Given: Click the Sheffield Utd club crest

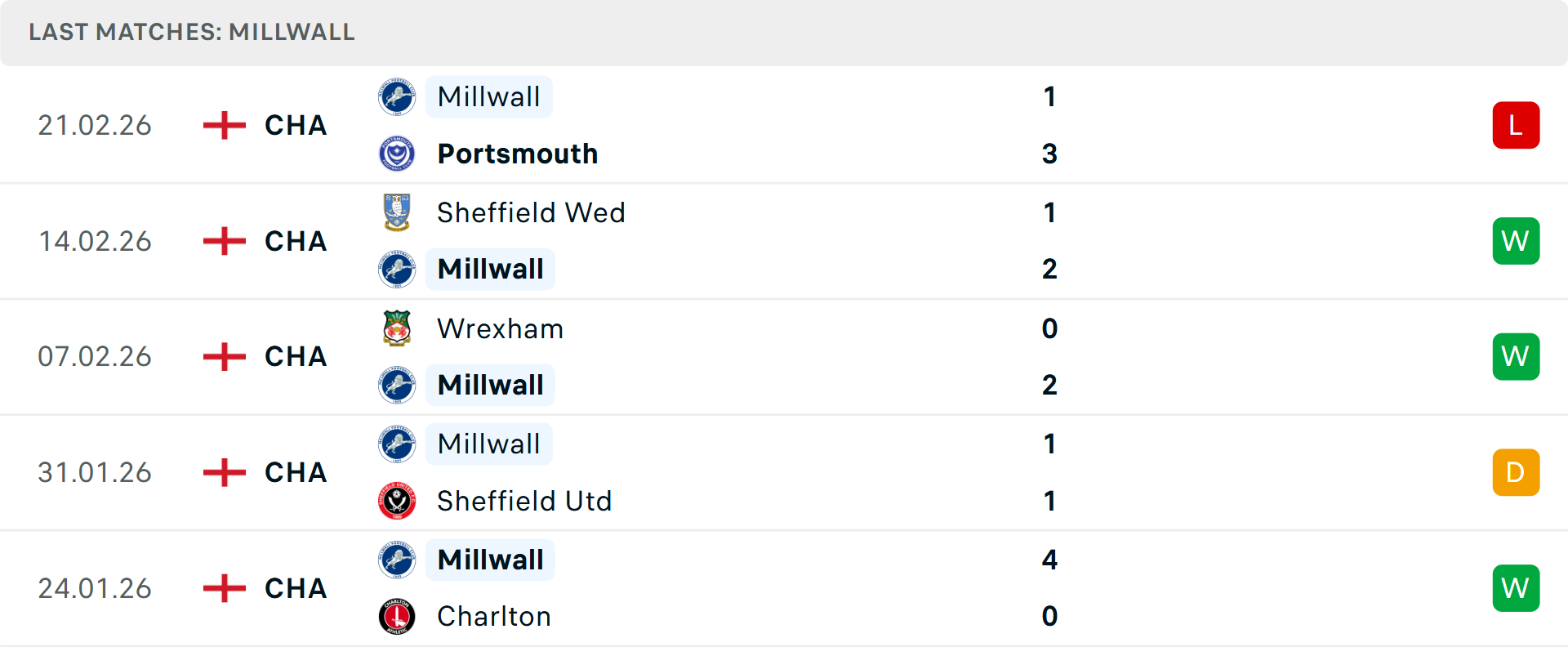Looking at the screenshot, I should tap(397, 501).
